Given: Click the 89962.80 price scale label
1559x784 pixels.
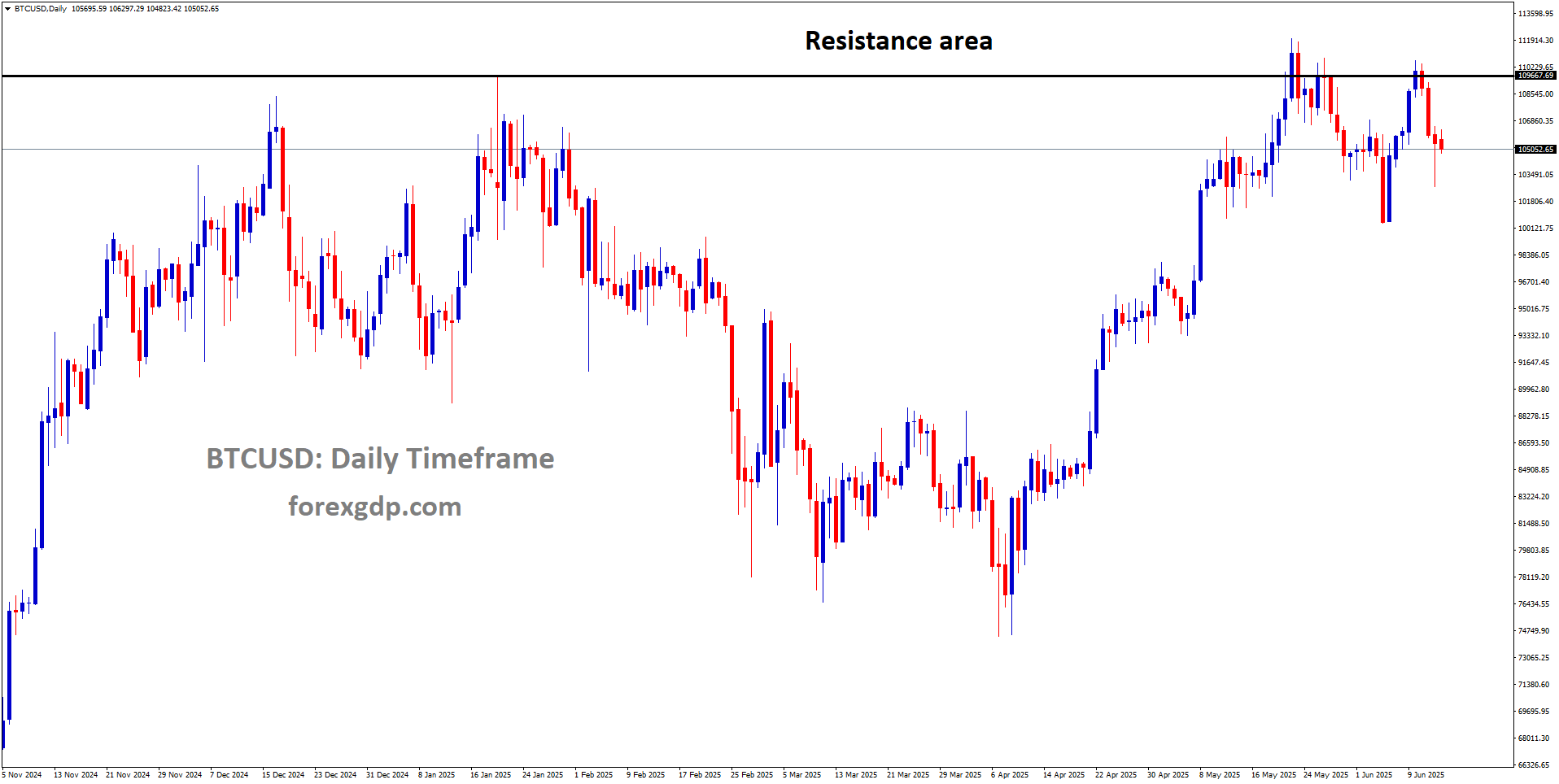Looking at the screenshot, I should tap(1534, 390).
